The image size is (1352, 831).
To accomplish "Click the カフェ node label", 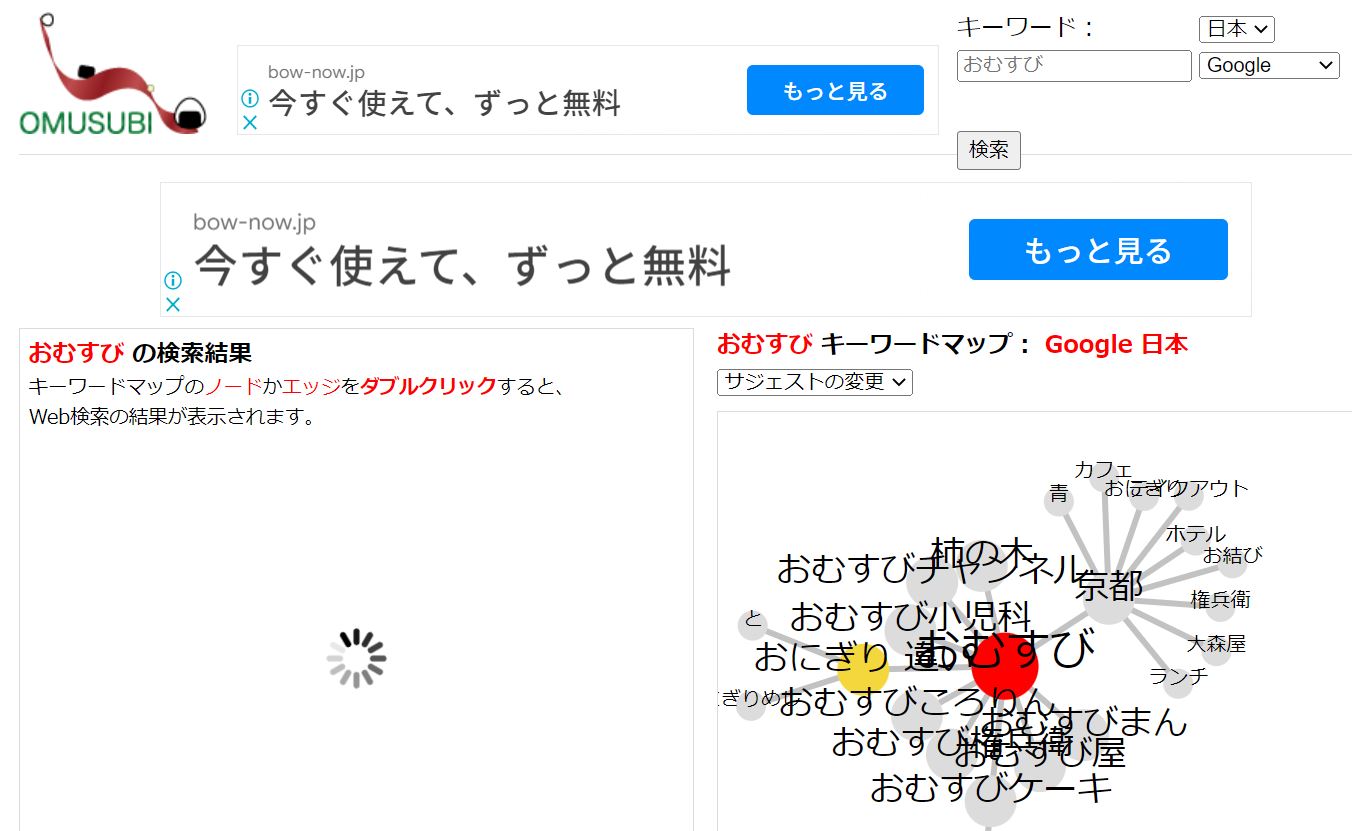I will [1103, 470].
